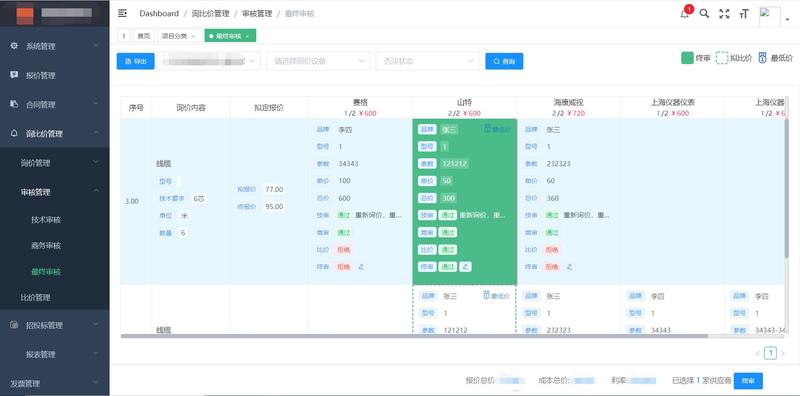Go to pagination page 1
Image resolution: width=800 pixels, height=396 pixels.
pyautogui.click(x=770, y=353)
